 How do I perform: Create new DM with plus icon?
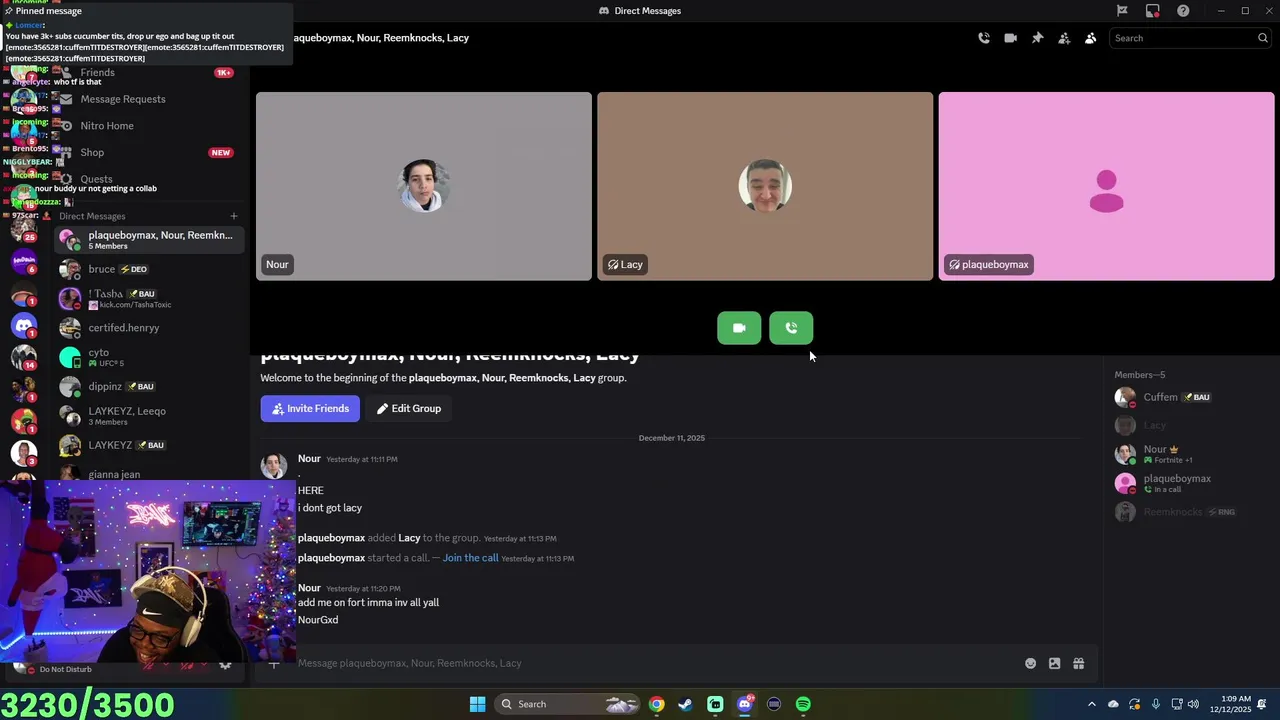coord(234,216)
